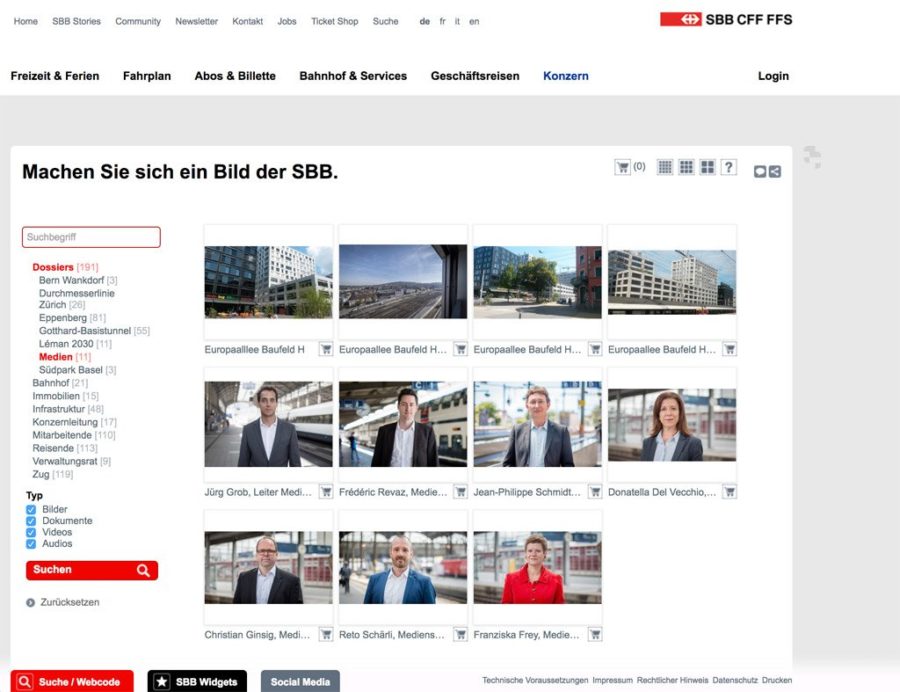900x692 pixels.
Task: Click the star icon on SBB Widgets
Action: 162,682
